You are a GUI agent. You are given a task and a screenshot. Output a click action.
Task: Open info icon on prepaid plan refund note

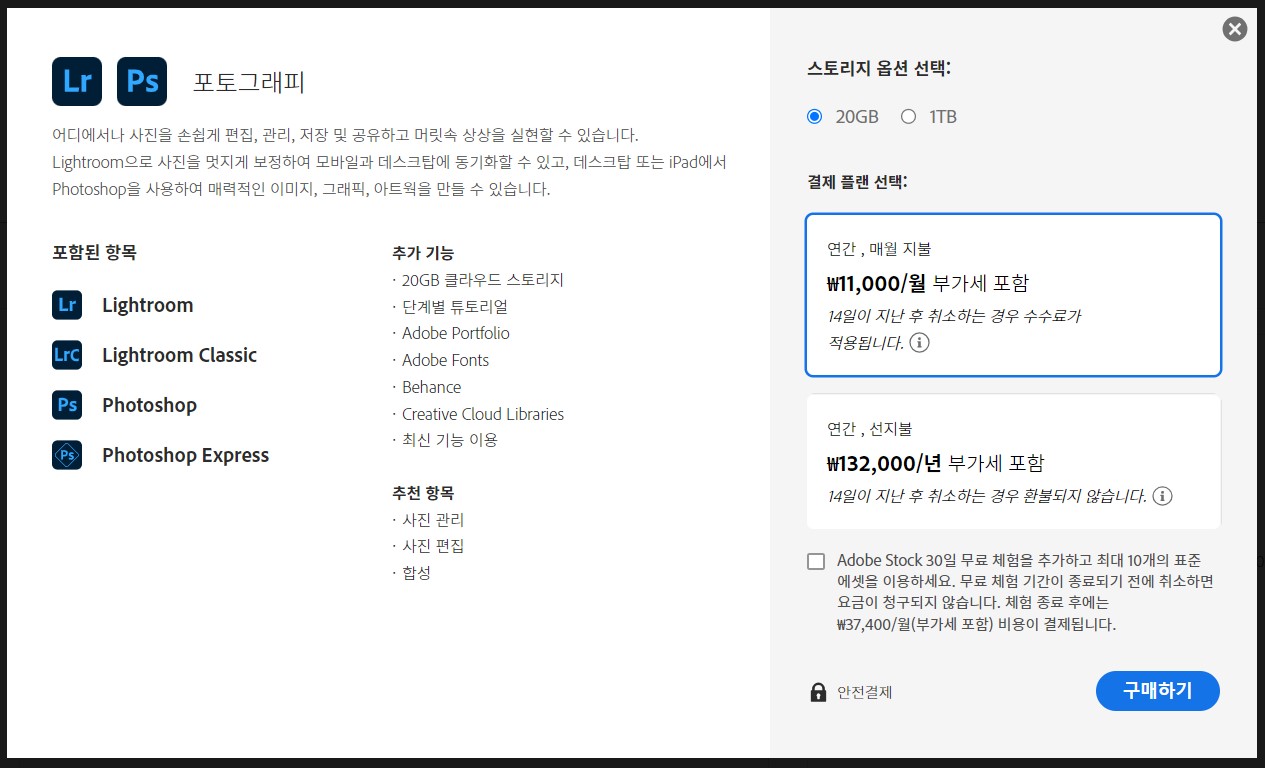click(x=1162, y=496)
